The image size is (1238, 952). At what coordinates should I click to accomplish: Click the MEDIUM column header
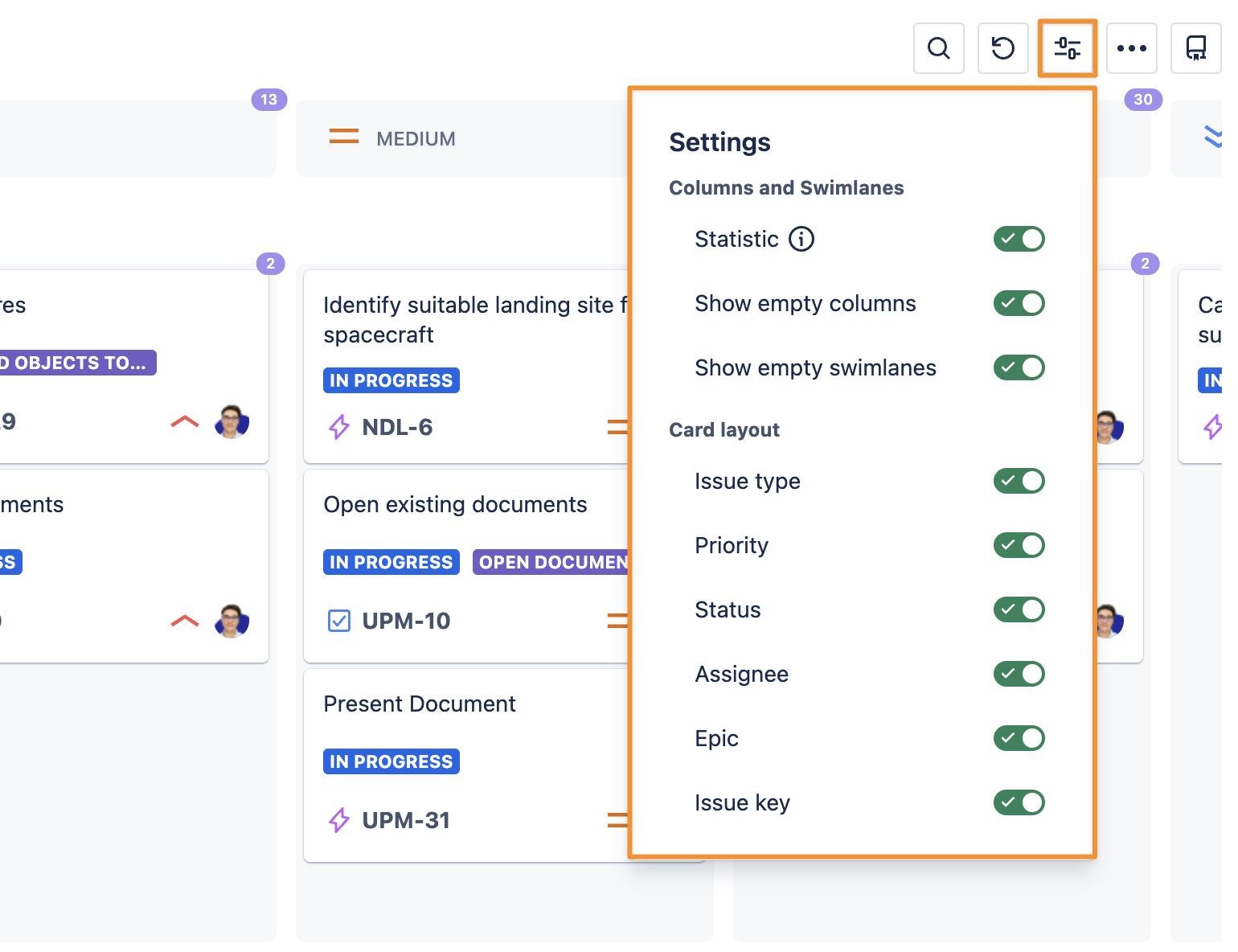415,139
